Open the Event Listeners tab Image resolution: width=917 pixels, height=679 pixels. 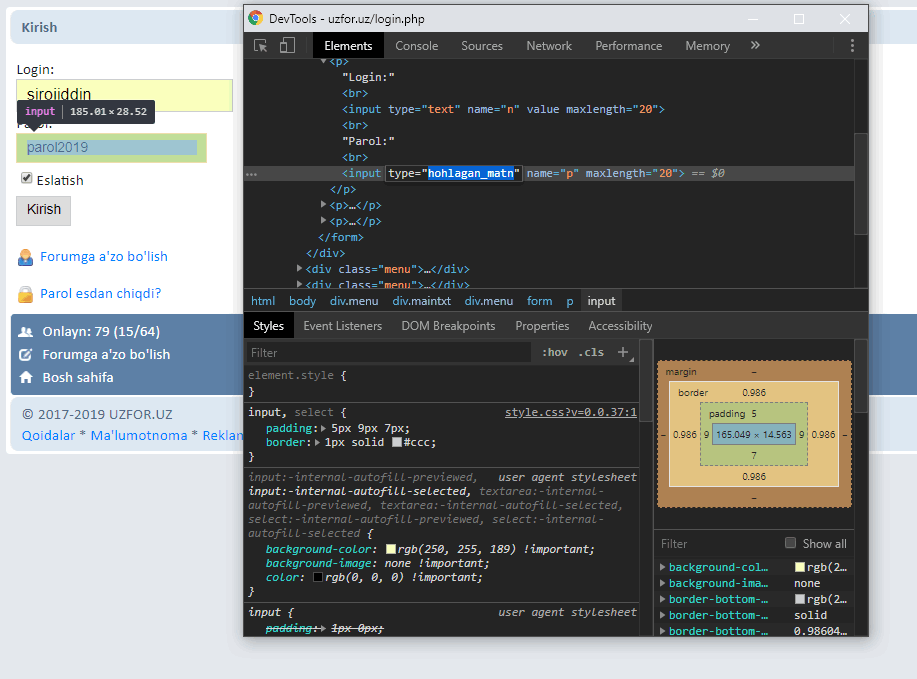click(x=342, y=326)
